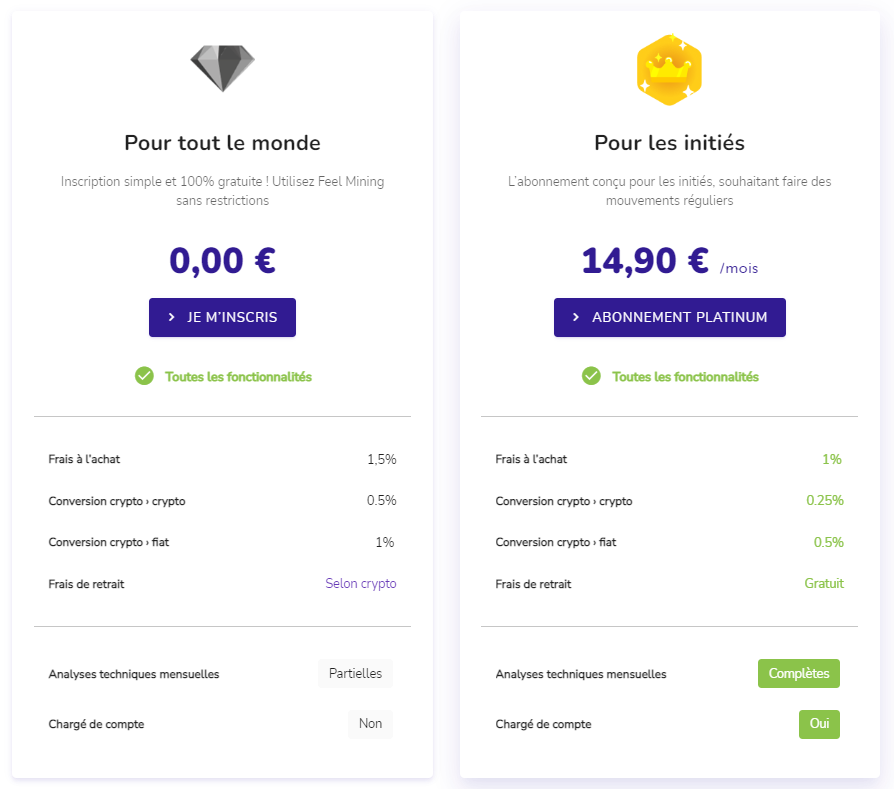Click the green 'Complètes' badge
Image resolution: width=894 pixels, height=789 pixels.
coord(798,673)
